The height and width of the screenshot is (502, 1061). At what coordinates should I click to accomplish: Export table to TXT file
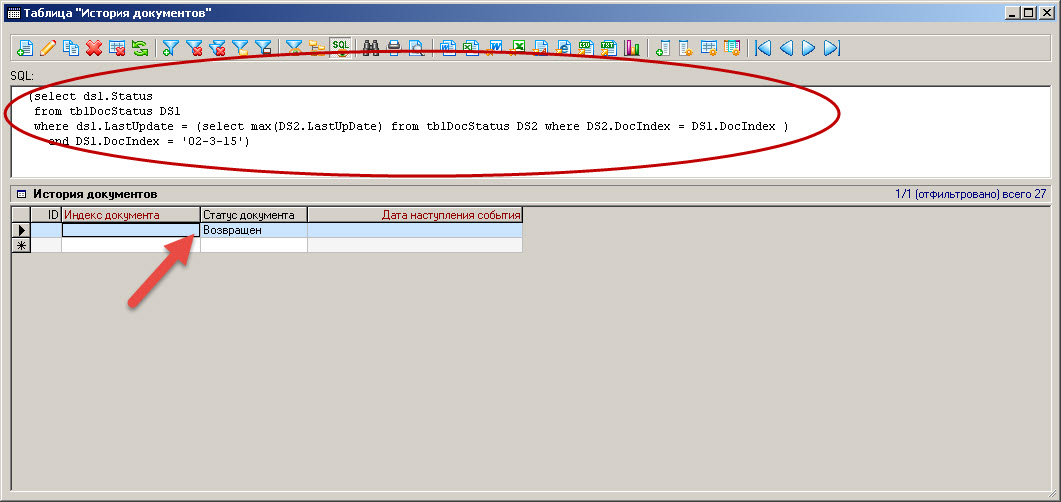pos(608,48)
